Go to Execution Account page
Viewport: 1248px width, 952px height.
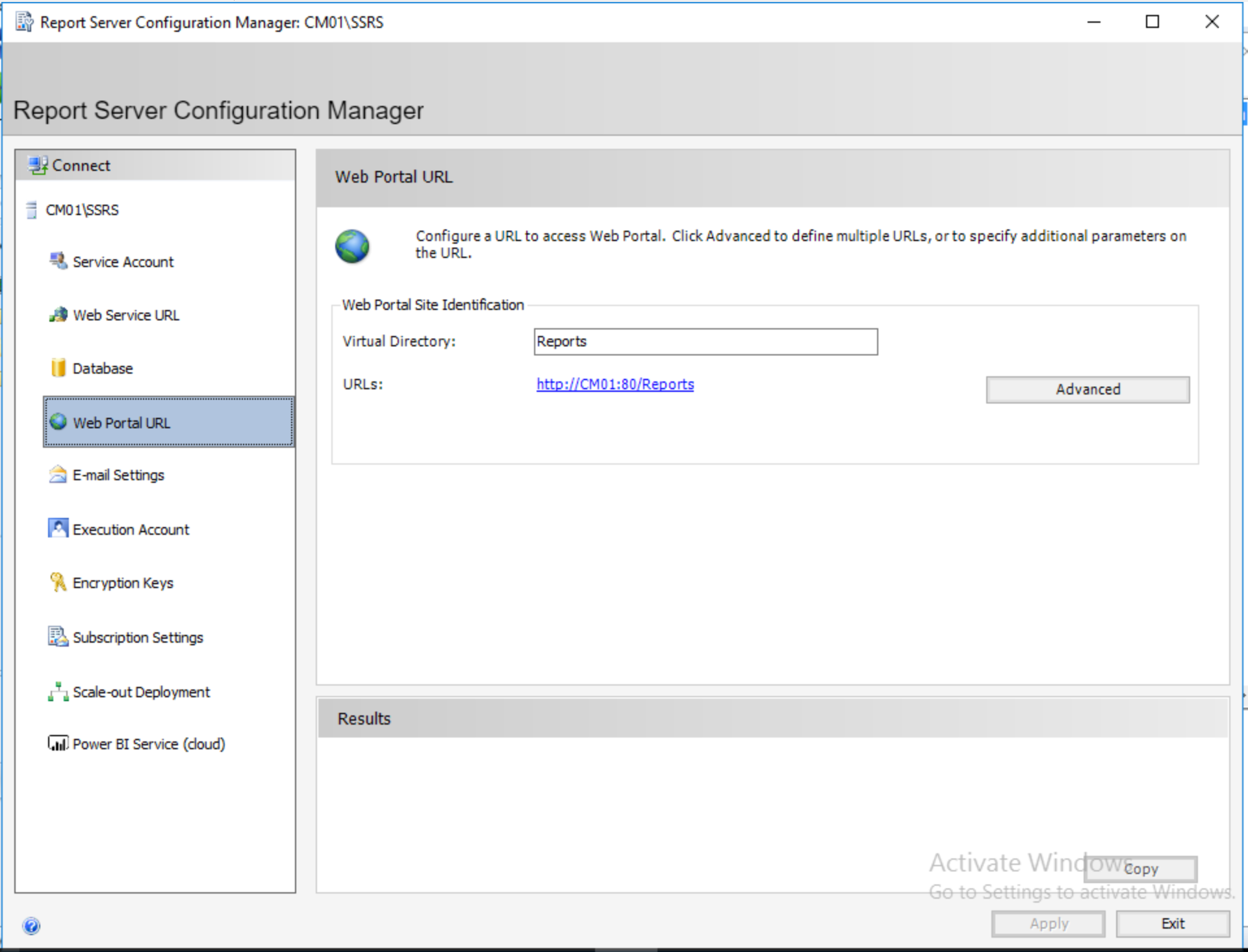click(131, 530)
